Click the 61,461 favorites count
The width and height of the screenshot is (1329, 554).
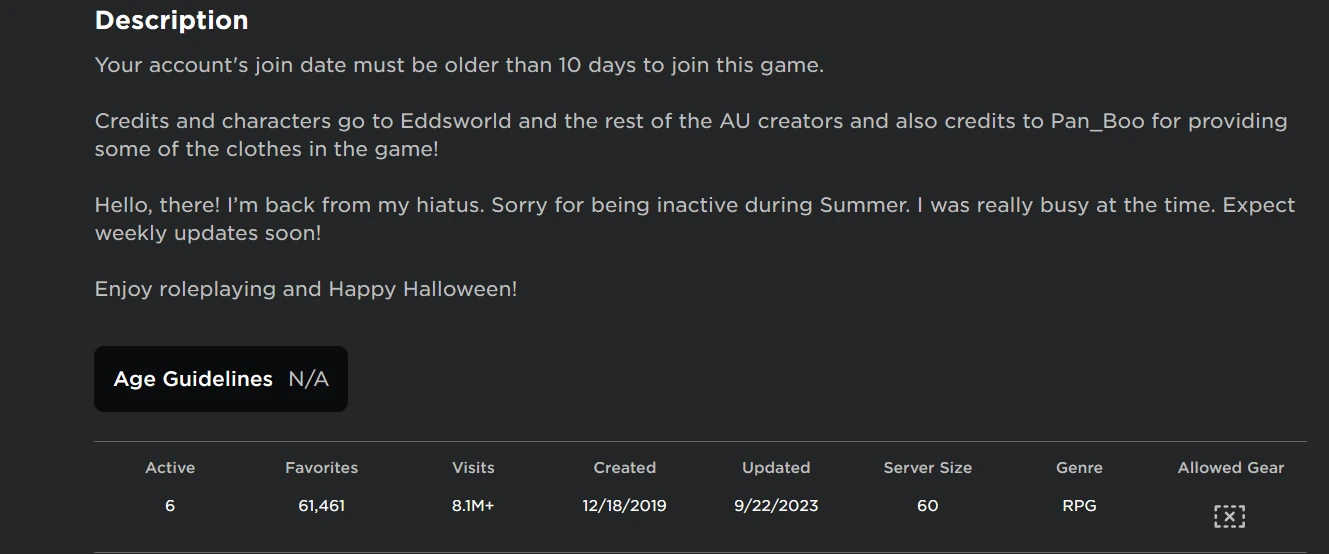321,505
